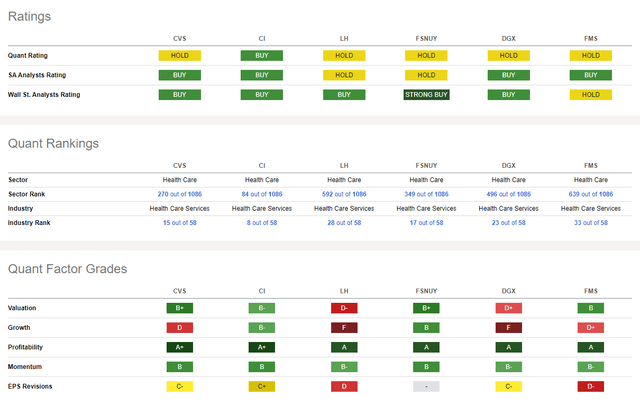The height and width of the screenshot is (405, 640).
Task: Open FSNUY industry rank 17 out of 58
Action: coord(426,223)
